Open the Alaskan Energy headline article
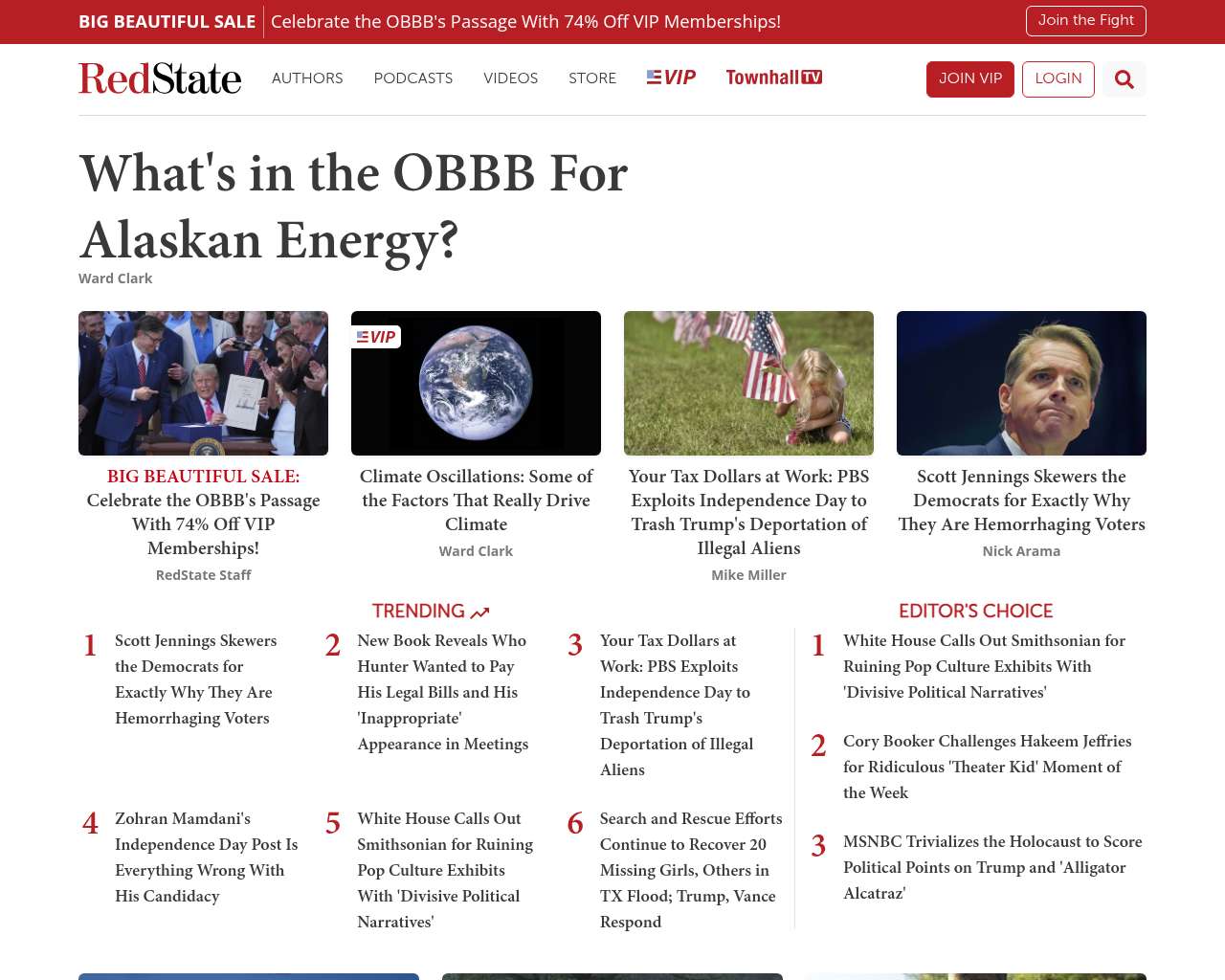Viewport: 1225px width, 980px height. (353, 206)
